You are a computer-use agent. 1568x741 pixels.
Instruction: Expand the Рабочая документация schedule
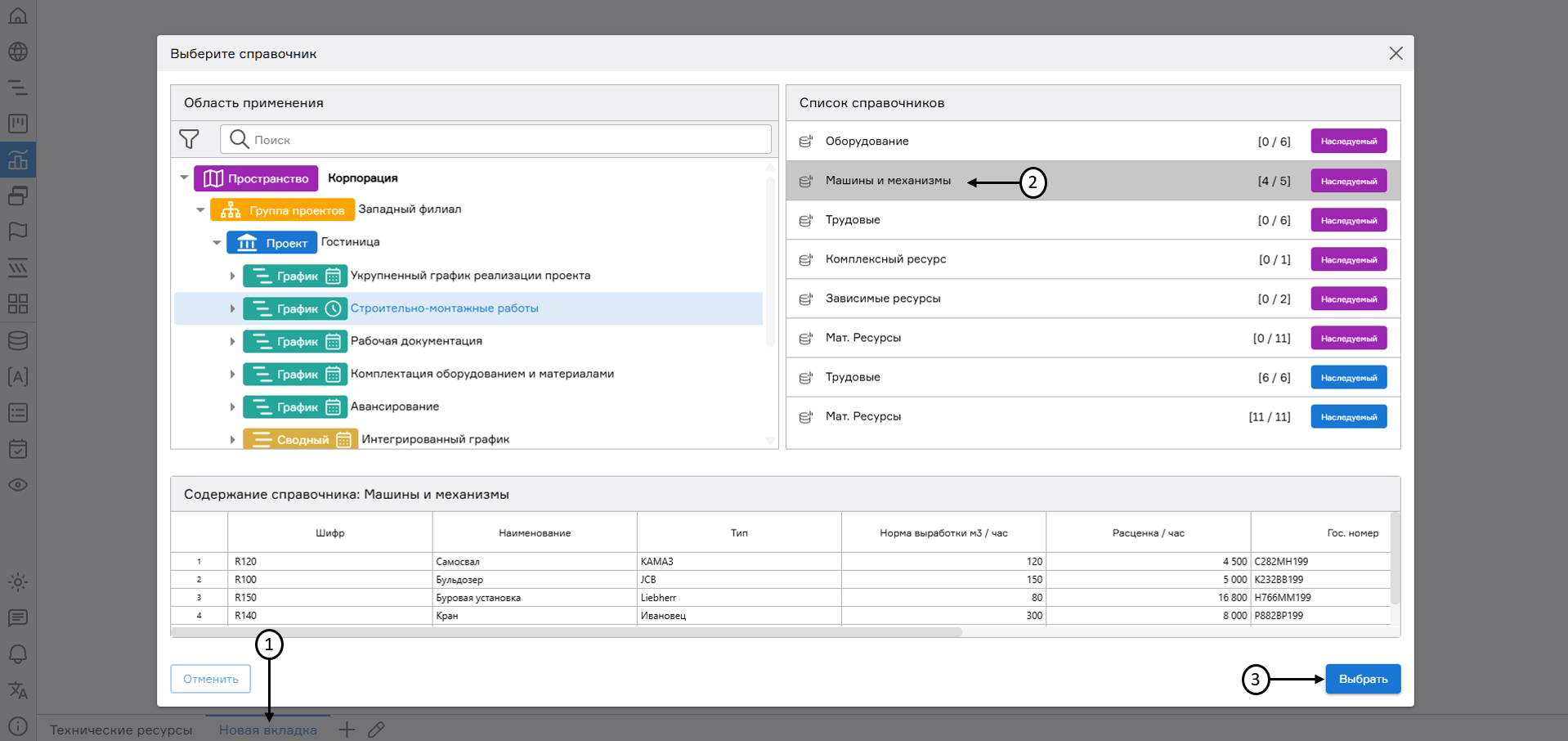point(232,341)
